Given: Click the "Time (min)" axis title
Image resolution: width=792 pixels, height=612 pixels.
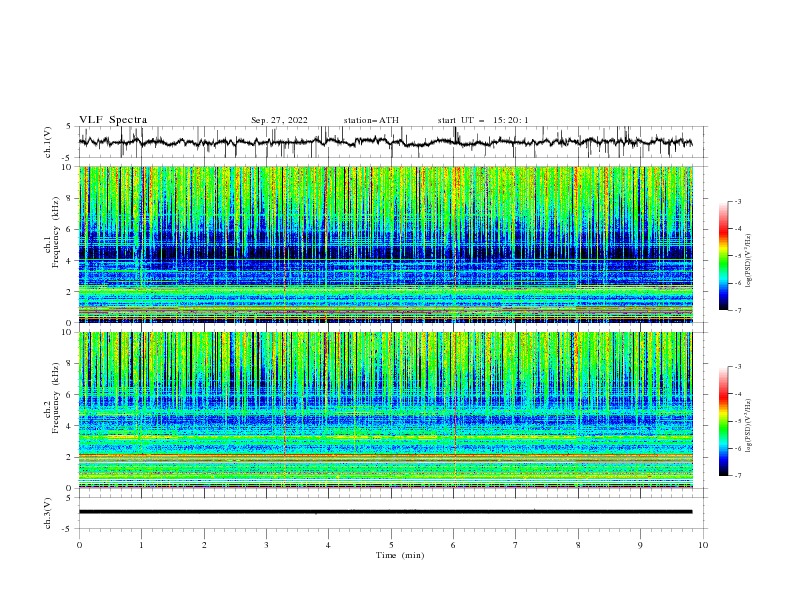Looking at the screenshot, I should tap(400, 555).
